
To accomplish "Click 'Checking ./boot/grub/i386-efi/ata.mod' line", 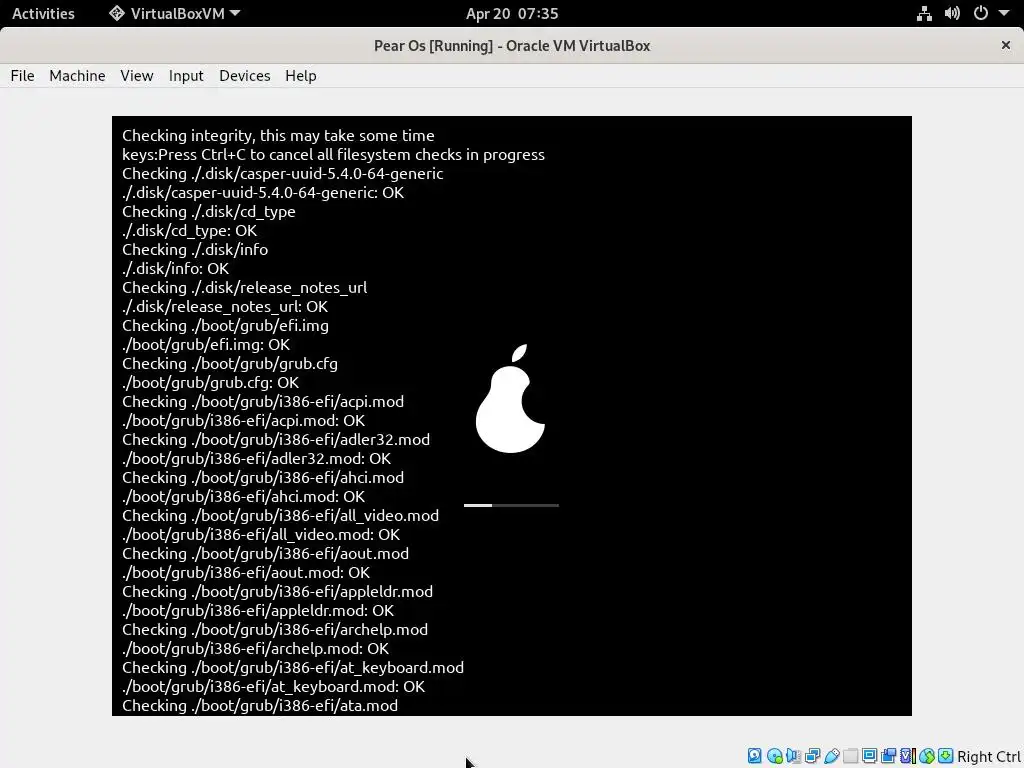I will [x=260, y=705].
